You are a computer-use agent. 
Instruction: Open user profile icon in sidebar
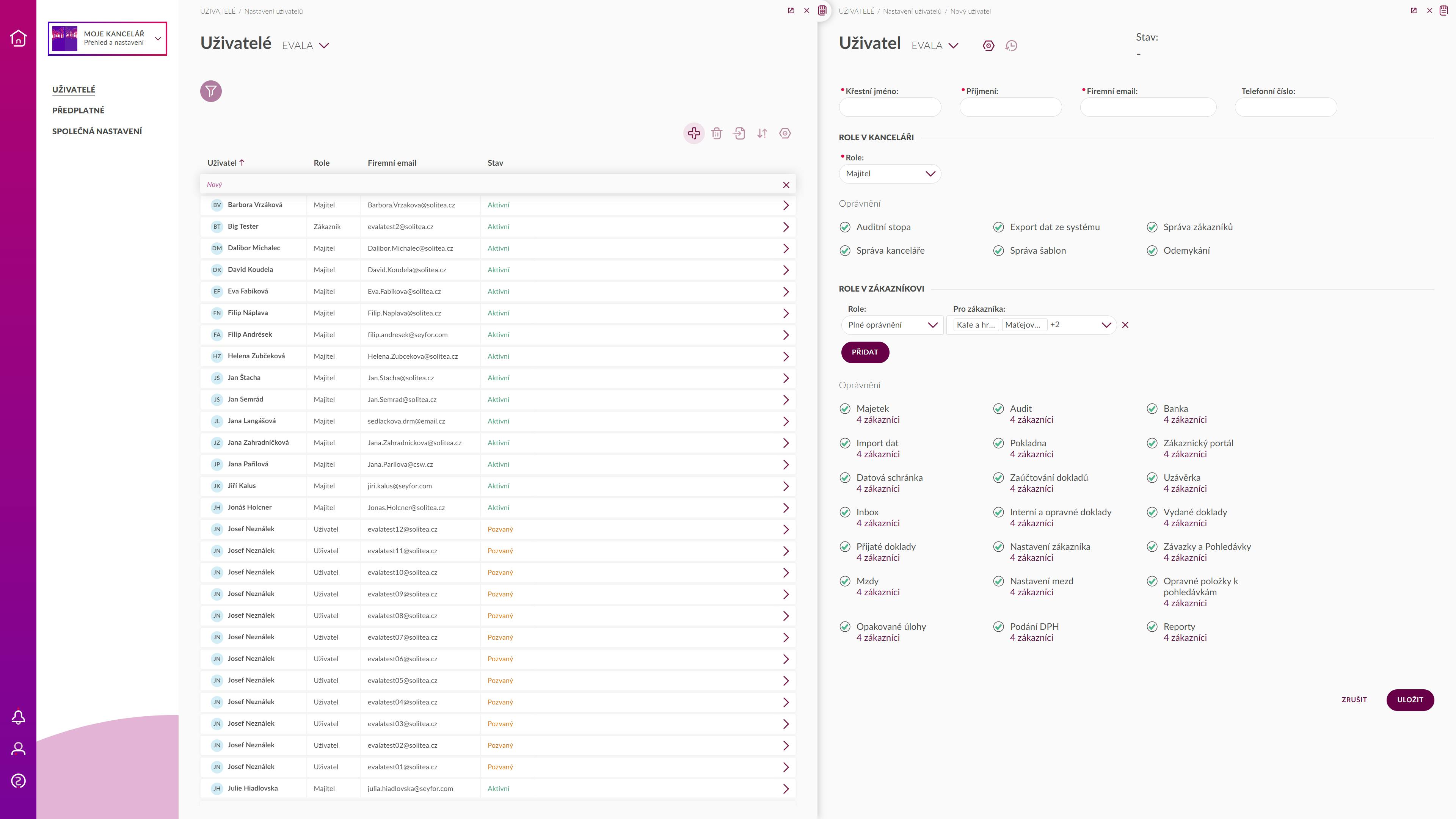click(18, 749)
